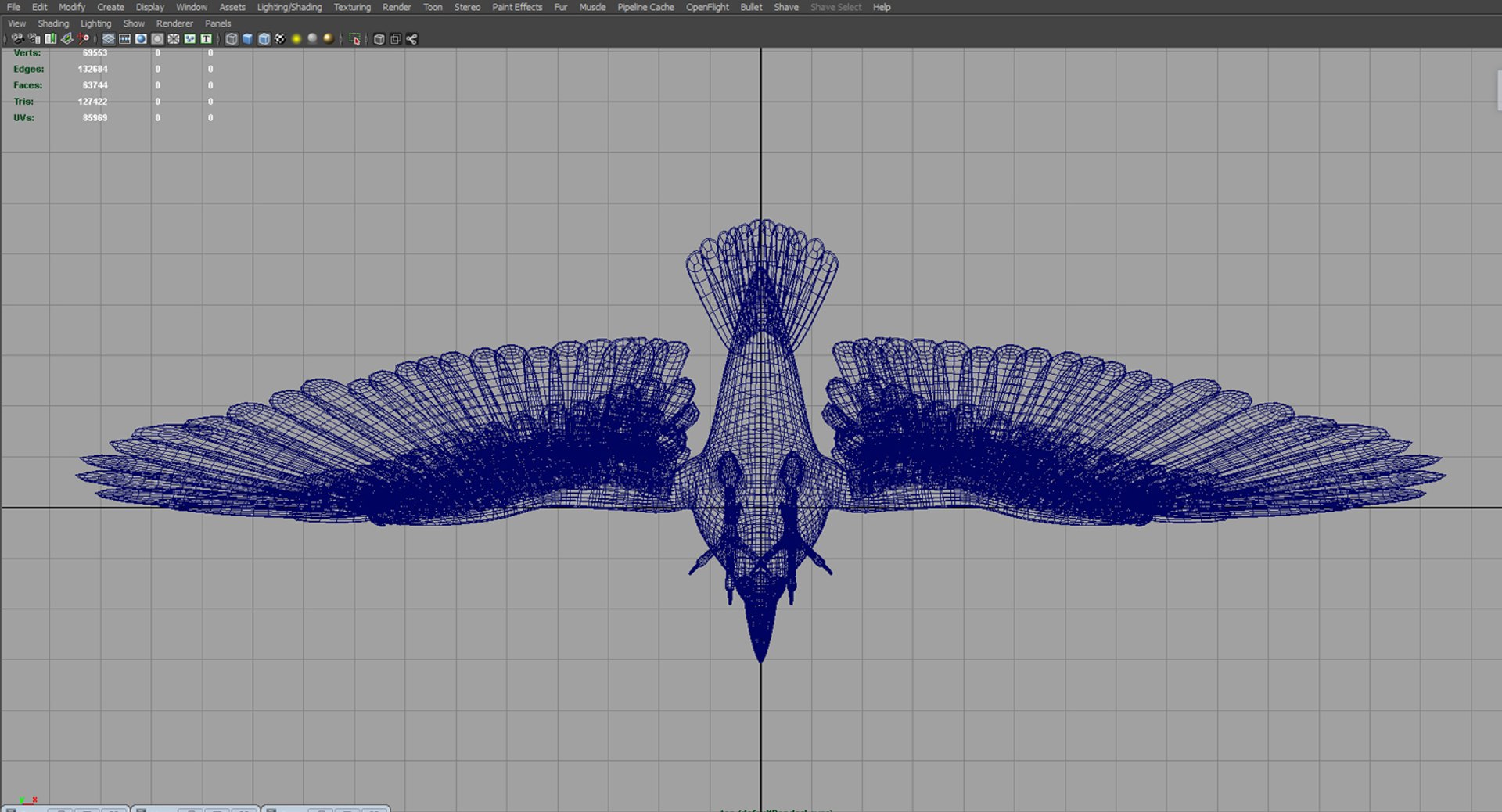
Task: Click the Select Camera icon
Action: [17, 38]
